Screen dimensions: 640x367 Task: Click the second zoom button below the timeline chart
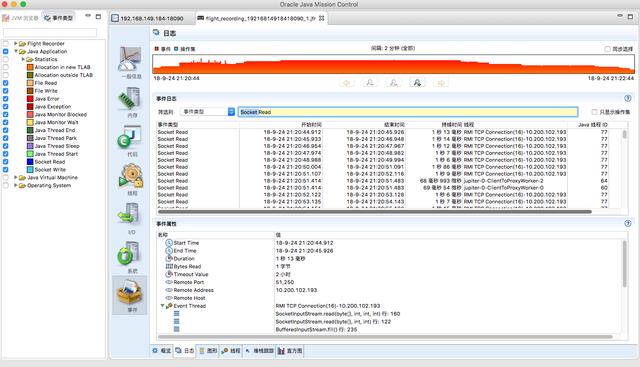point(370,83)
